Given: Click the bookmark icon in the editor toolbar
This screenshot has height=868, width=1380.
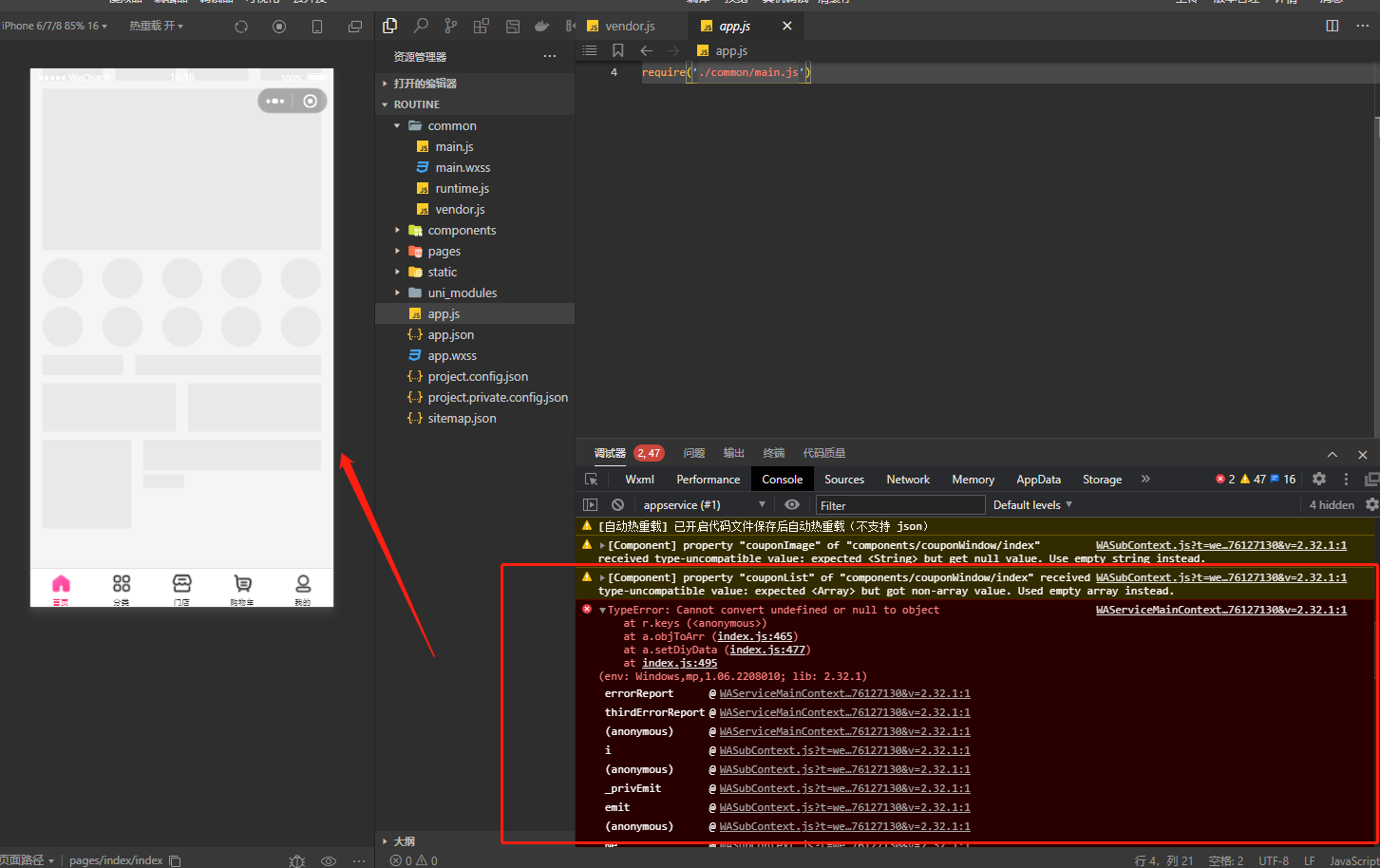Looking at the screenshot, I should click(x=618, y=50).
